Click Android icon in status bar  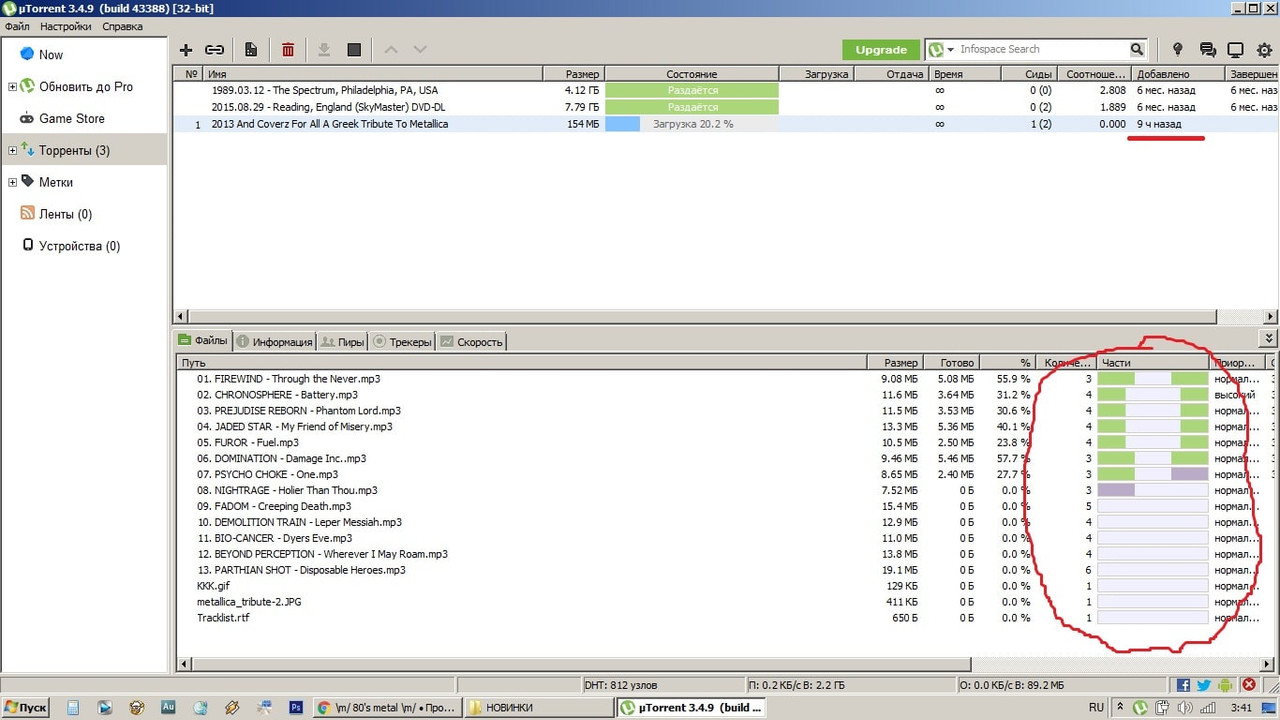(1224, 685)
